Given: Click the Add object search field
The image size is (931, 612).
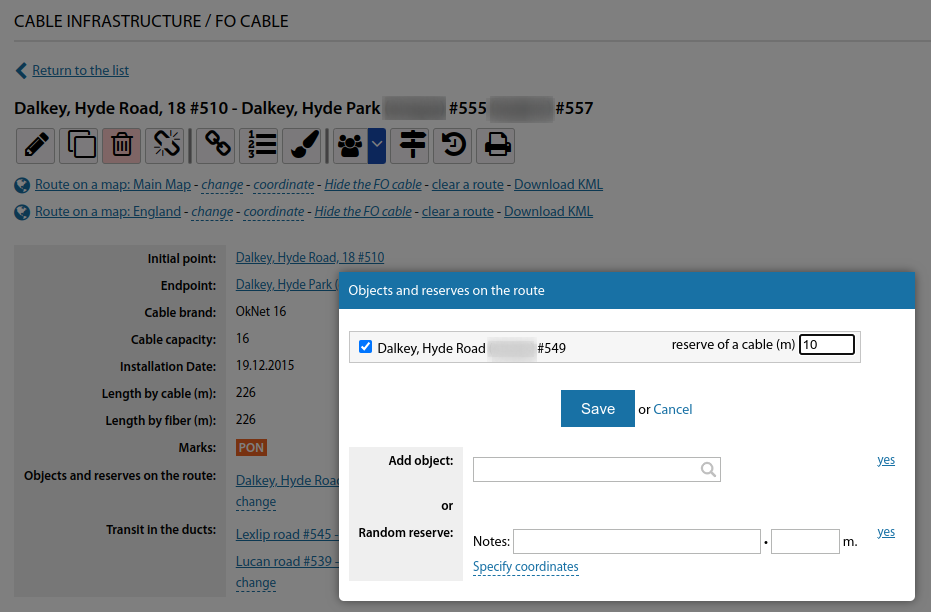Looking at the screenshot, I should pyautogui.click(x=587, y=469).
